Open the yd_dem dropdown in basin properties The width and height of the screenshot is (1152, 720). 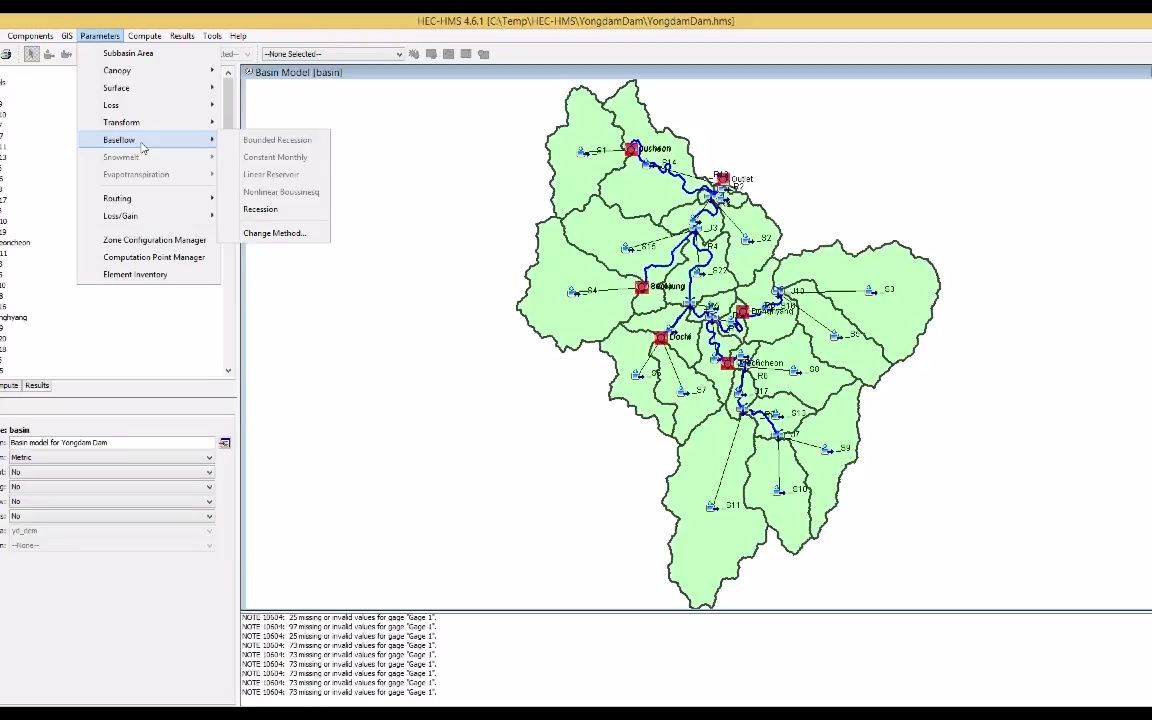(110, 531)
